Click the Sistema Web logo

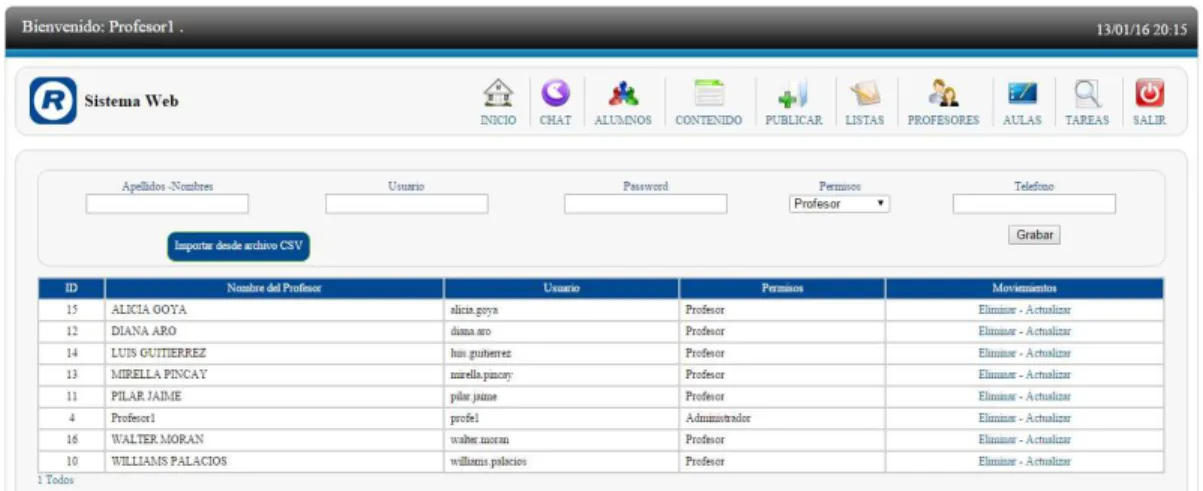click(x=52, y=101)
